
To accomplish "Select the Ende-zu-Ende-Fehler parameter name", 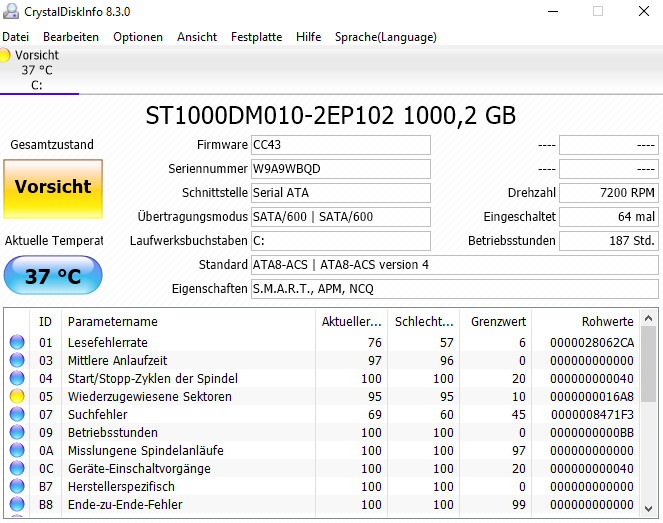I will (125, 504).
